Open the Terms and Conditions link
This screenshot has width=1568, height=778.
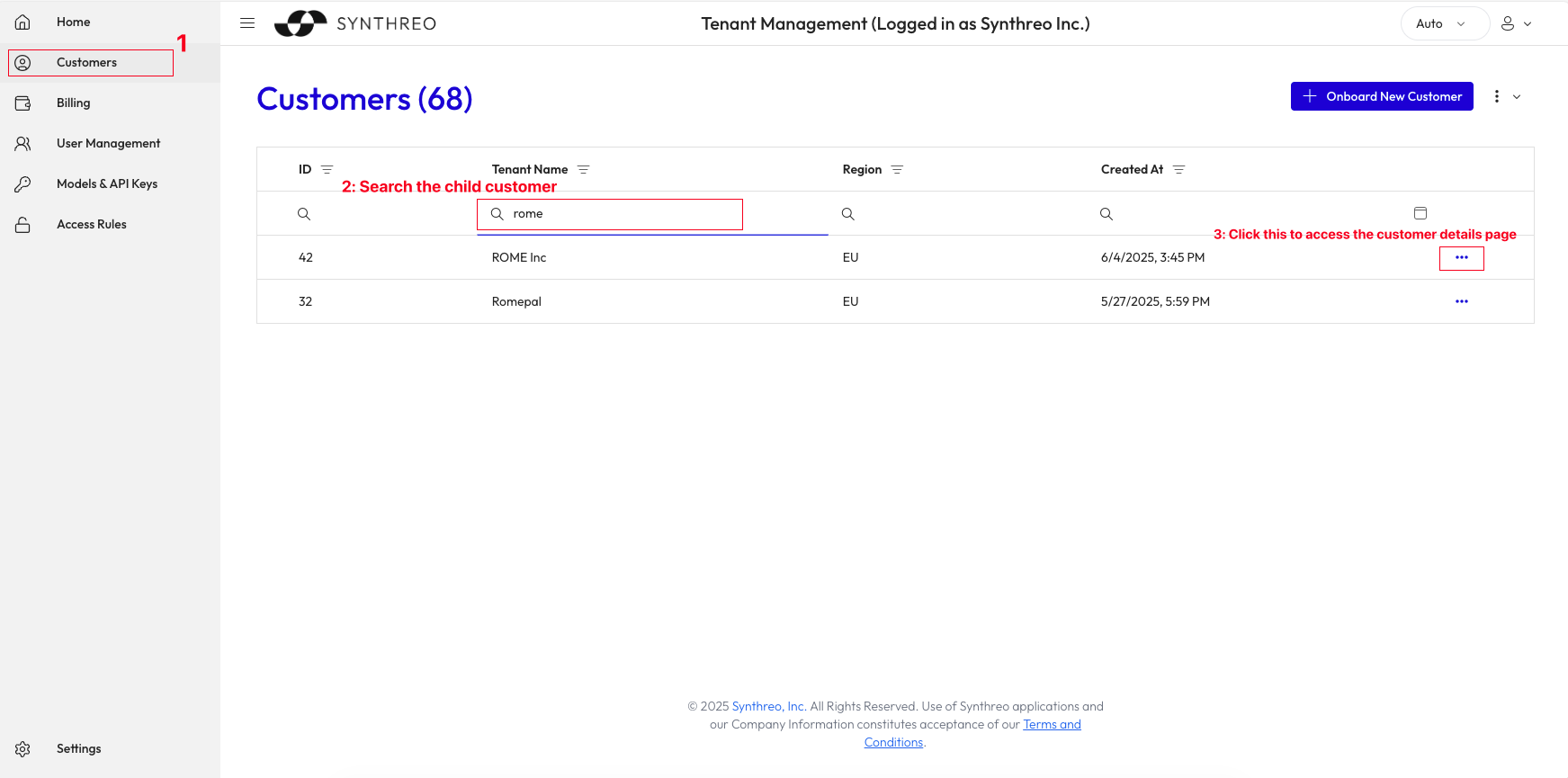coord(1052,725)
